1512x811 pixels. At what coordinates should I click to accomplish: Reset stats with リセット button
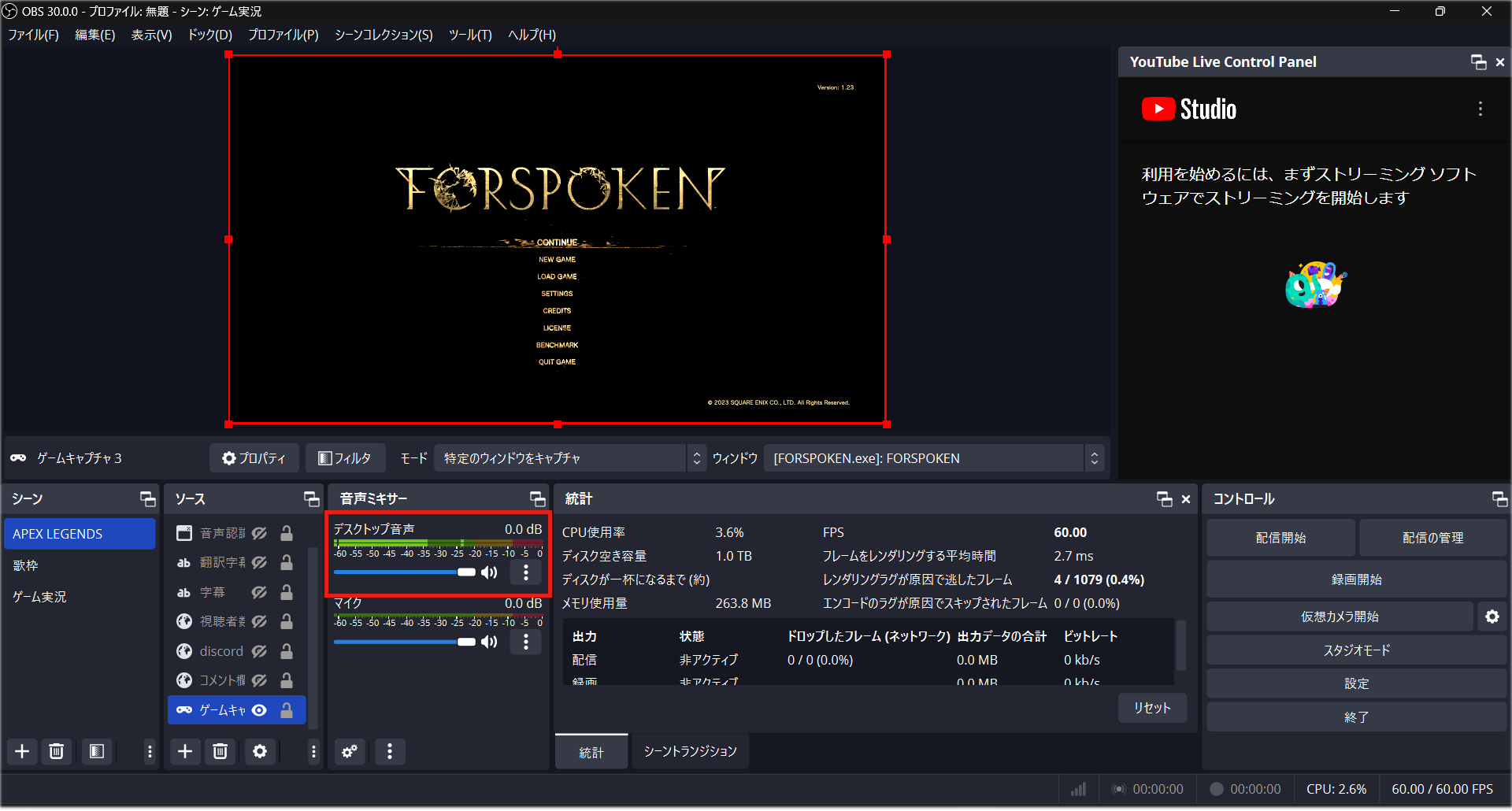[x=1152, y=709]
